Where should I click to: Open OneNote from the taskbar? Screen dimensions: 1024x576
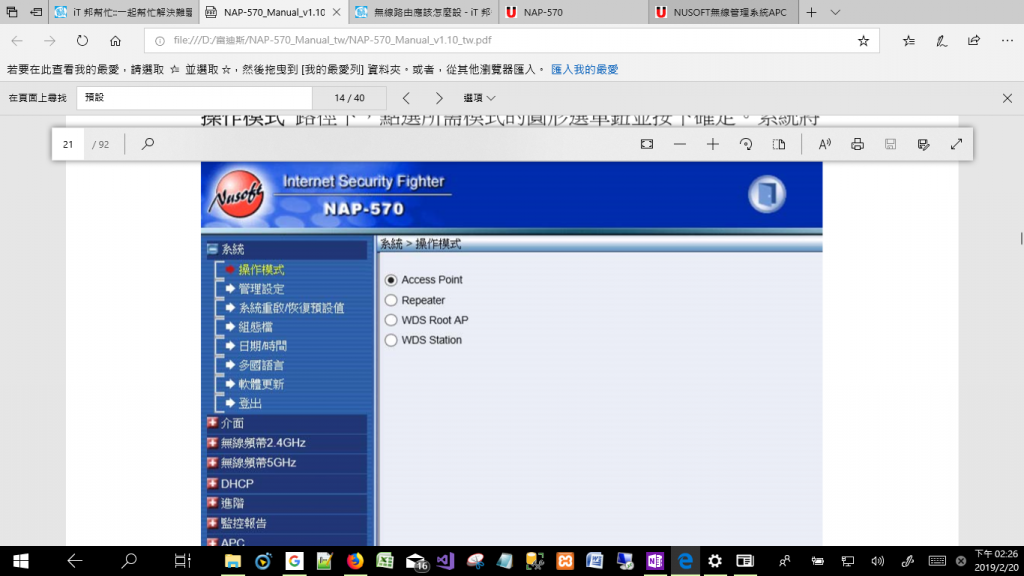[654, 561]
